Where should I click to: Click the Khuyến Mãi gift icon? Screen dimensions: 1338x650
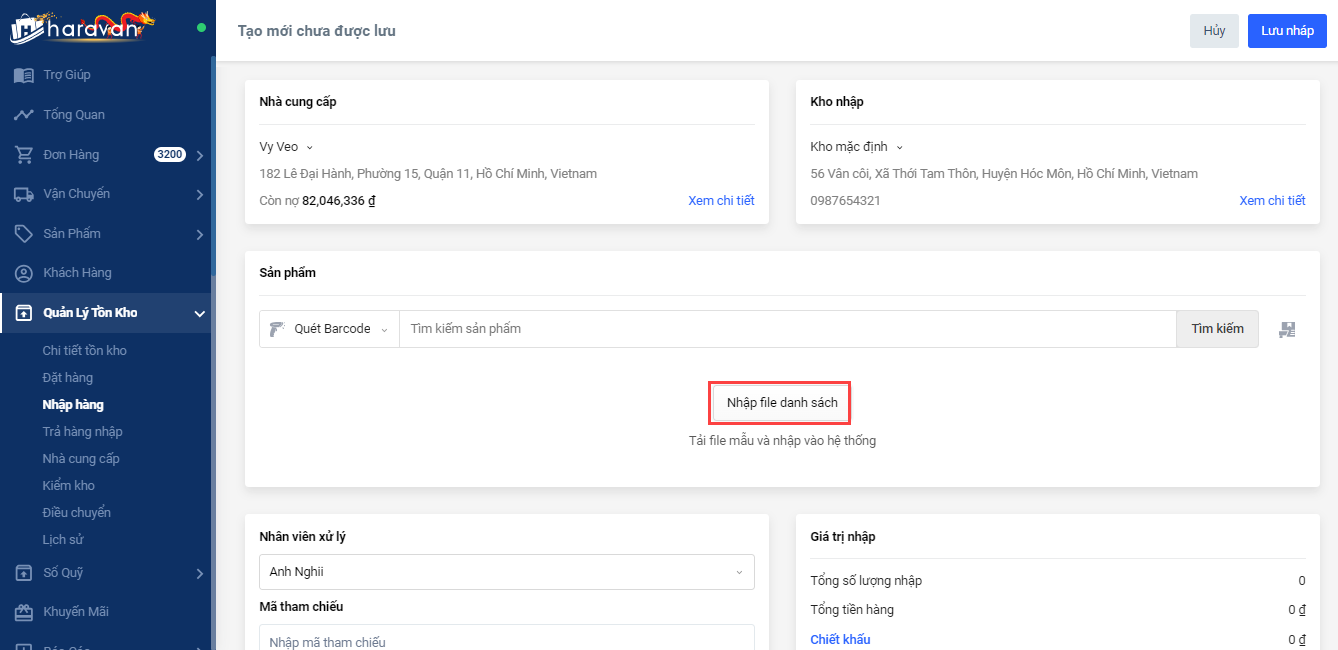pos(23,612)
